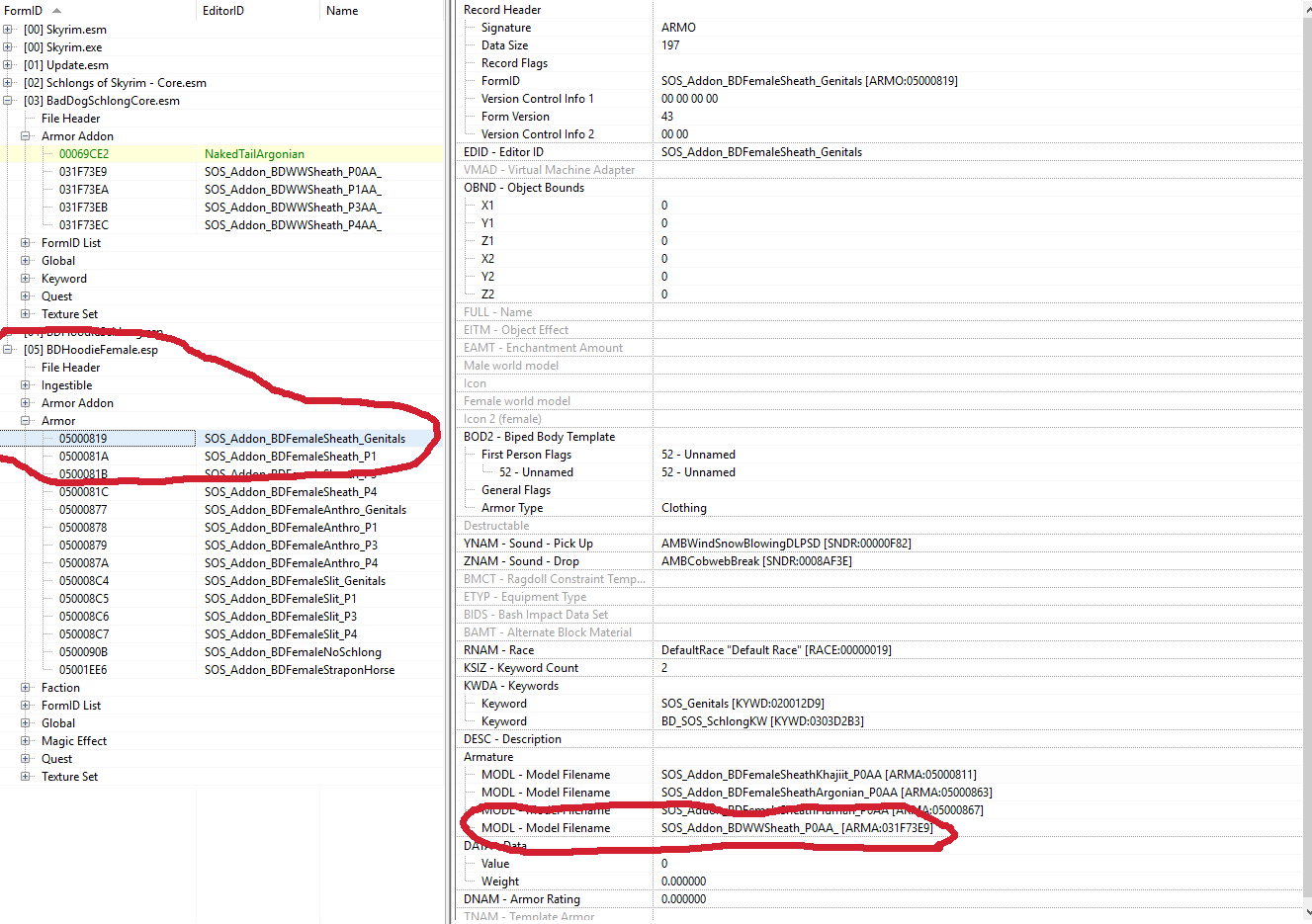Screen dimensions: 1312x924
Task: Click the ARMA:05000863 model filename value
Action: [827, 793]
